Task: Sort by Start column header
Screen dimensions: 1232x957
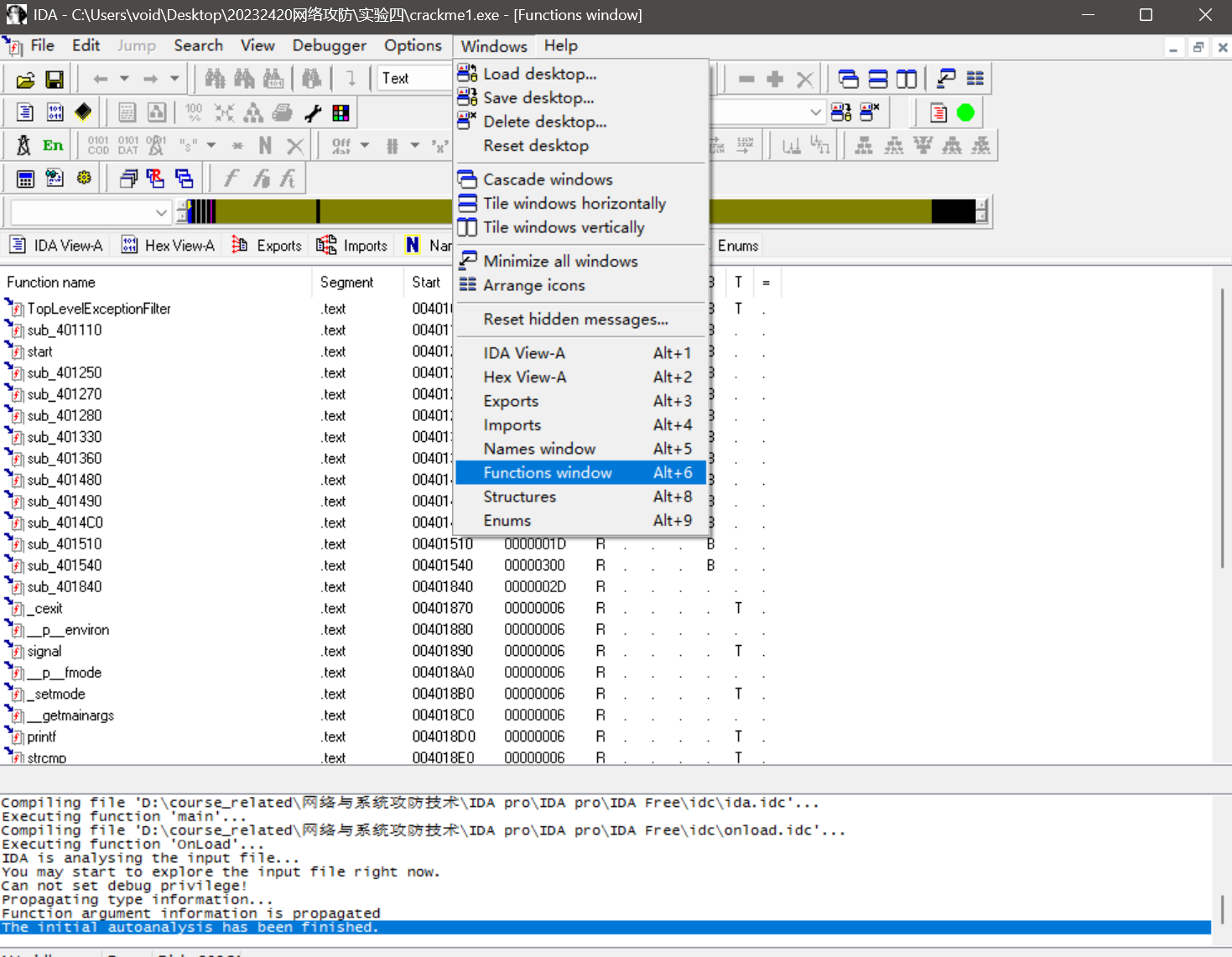Action: 429,283
